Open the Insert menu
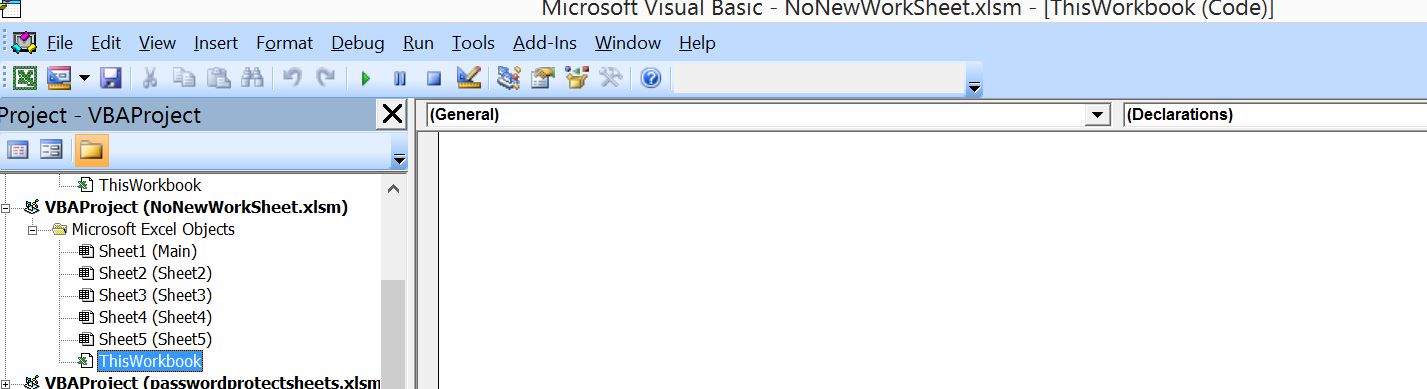 (x=216, y=43)
